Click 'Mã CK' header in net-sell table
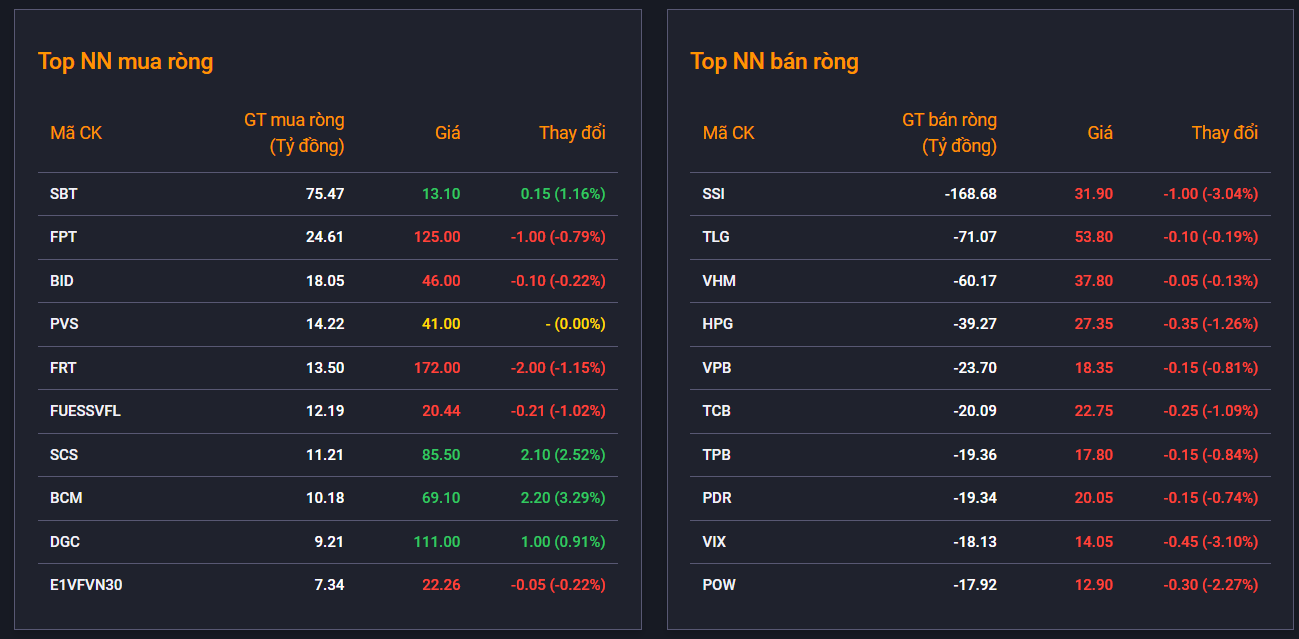 (x=729, y=133)
